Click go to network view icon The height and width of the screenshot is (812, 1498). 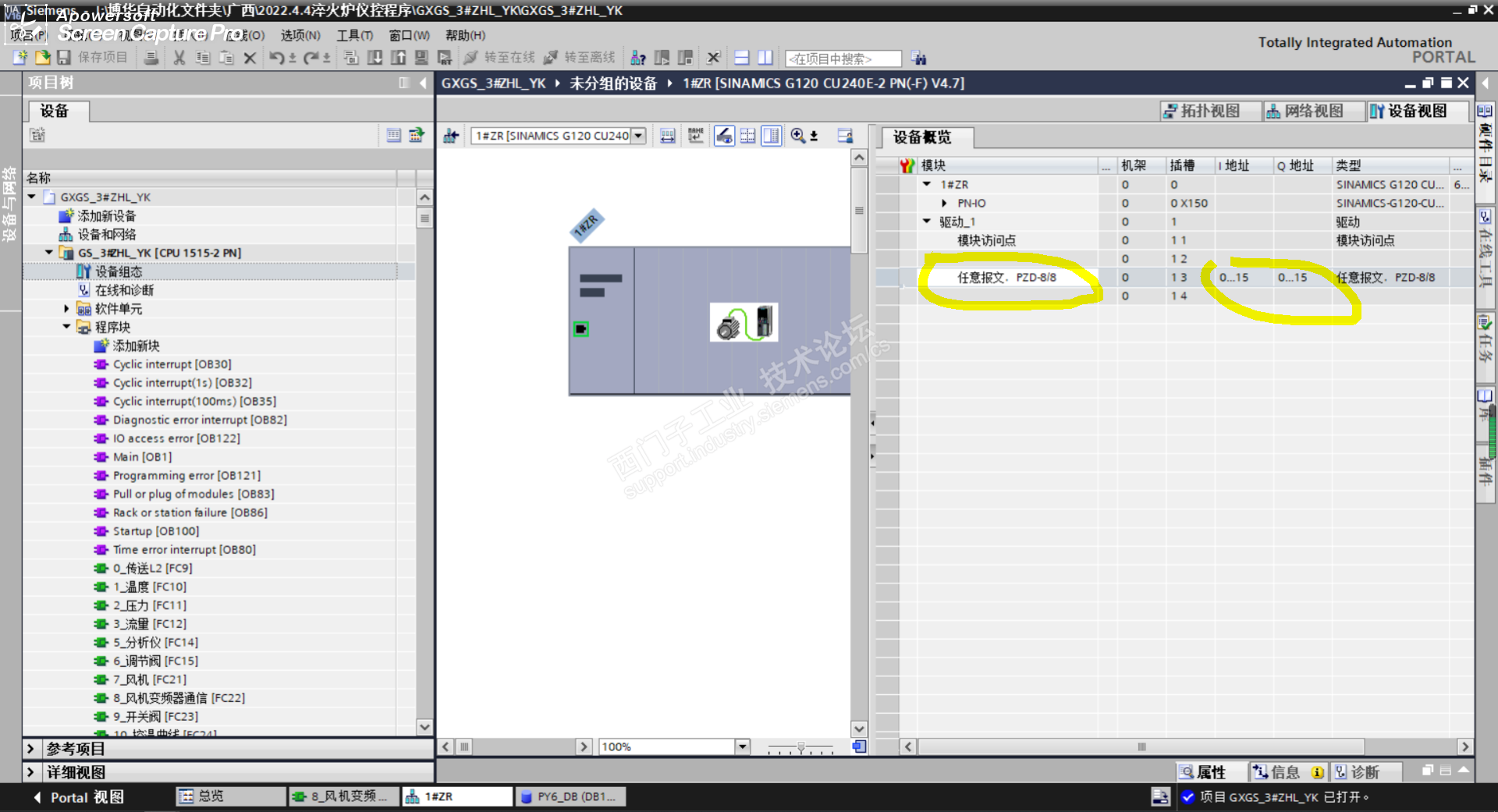(x=451, y=136)
